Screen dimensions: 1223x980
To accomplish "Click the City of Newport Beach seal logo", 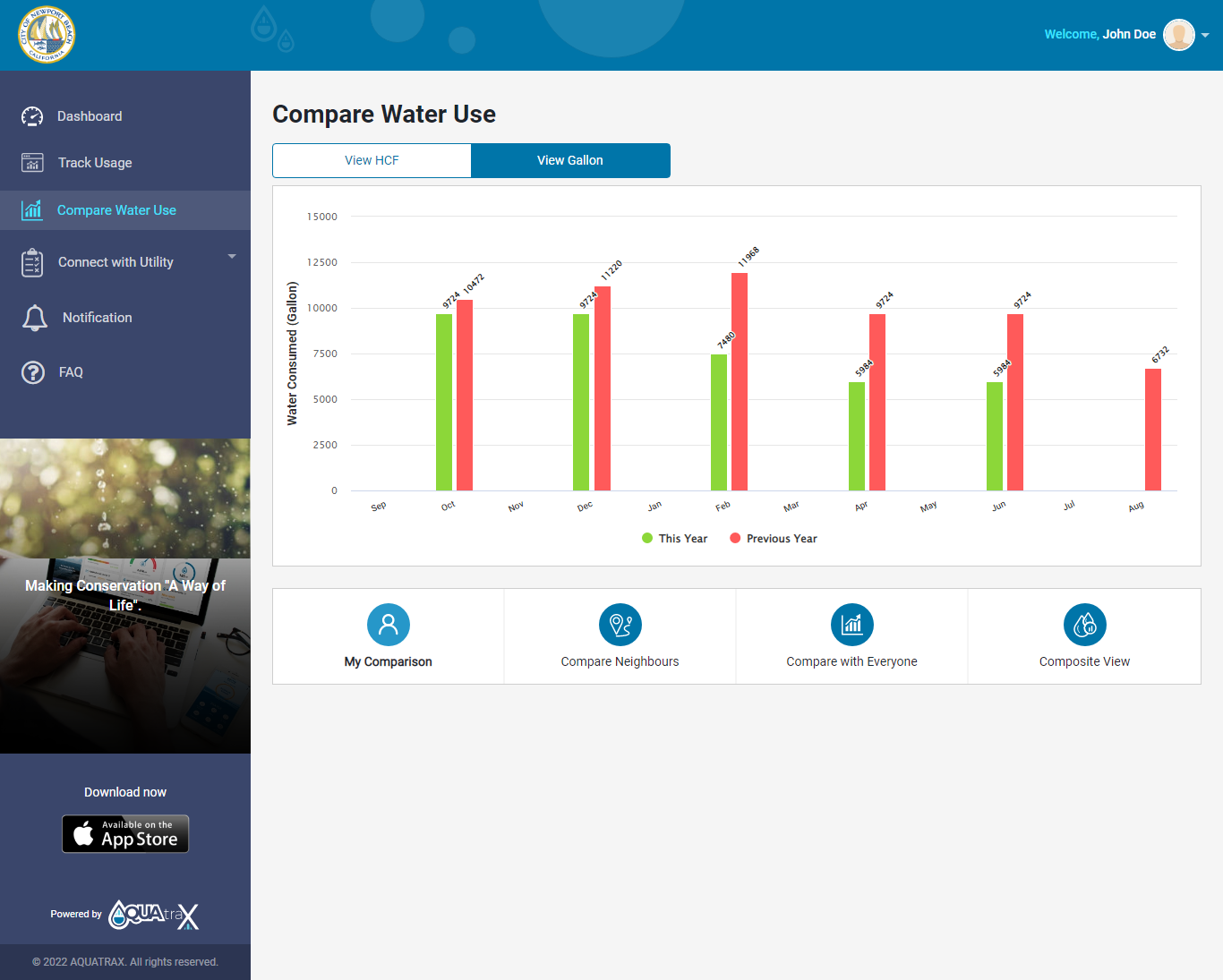I will pyautogui.click(x=46, y=35).
